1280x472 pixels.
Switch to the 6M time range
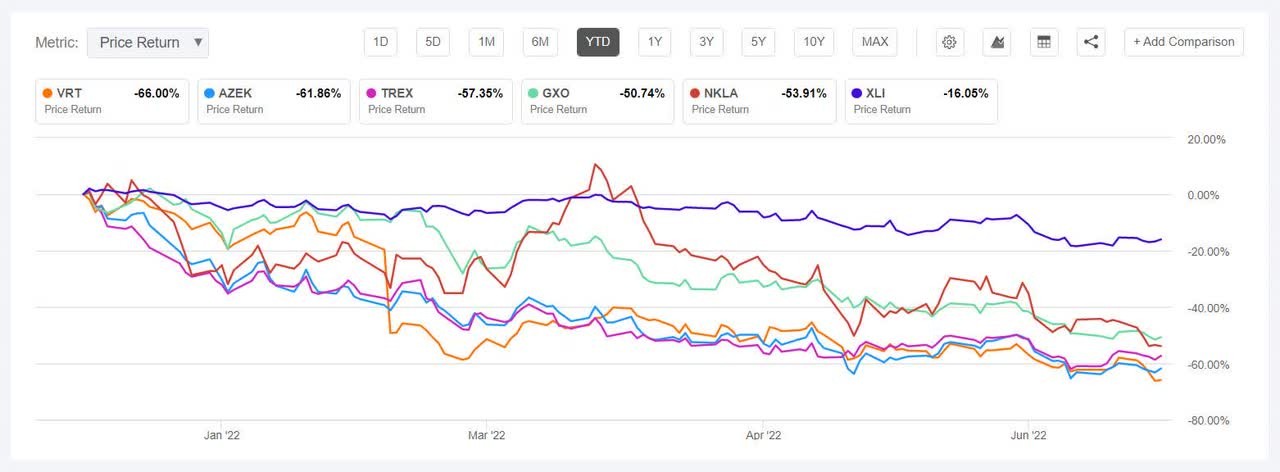click(x=540, y=42)
